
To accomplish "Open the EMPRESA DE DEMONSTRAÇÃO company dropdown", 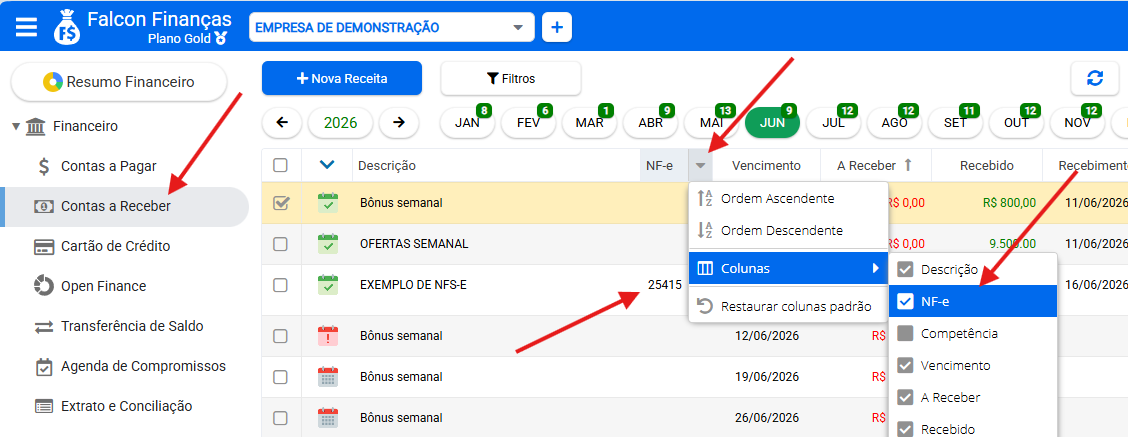I will click(392, 27).
